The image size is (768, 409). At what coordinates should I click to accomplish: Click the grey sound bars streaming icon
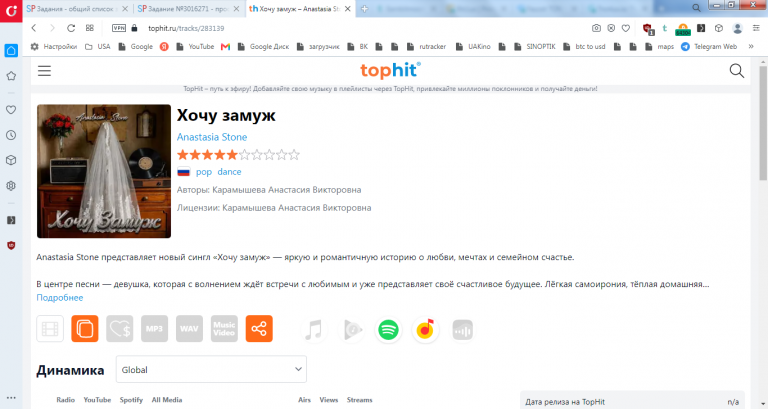(462, 330)
